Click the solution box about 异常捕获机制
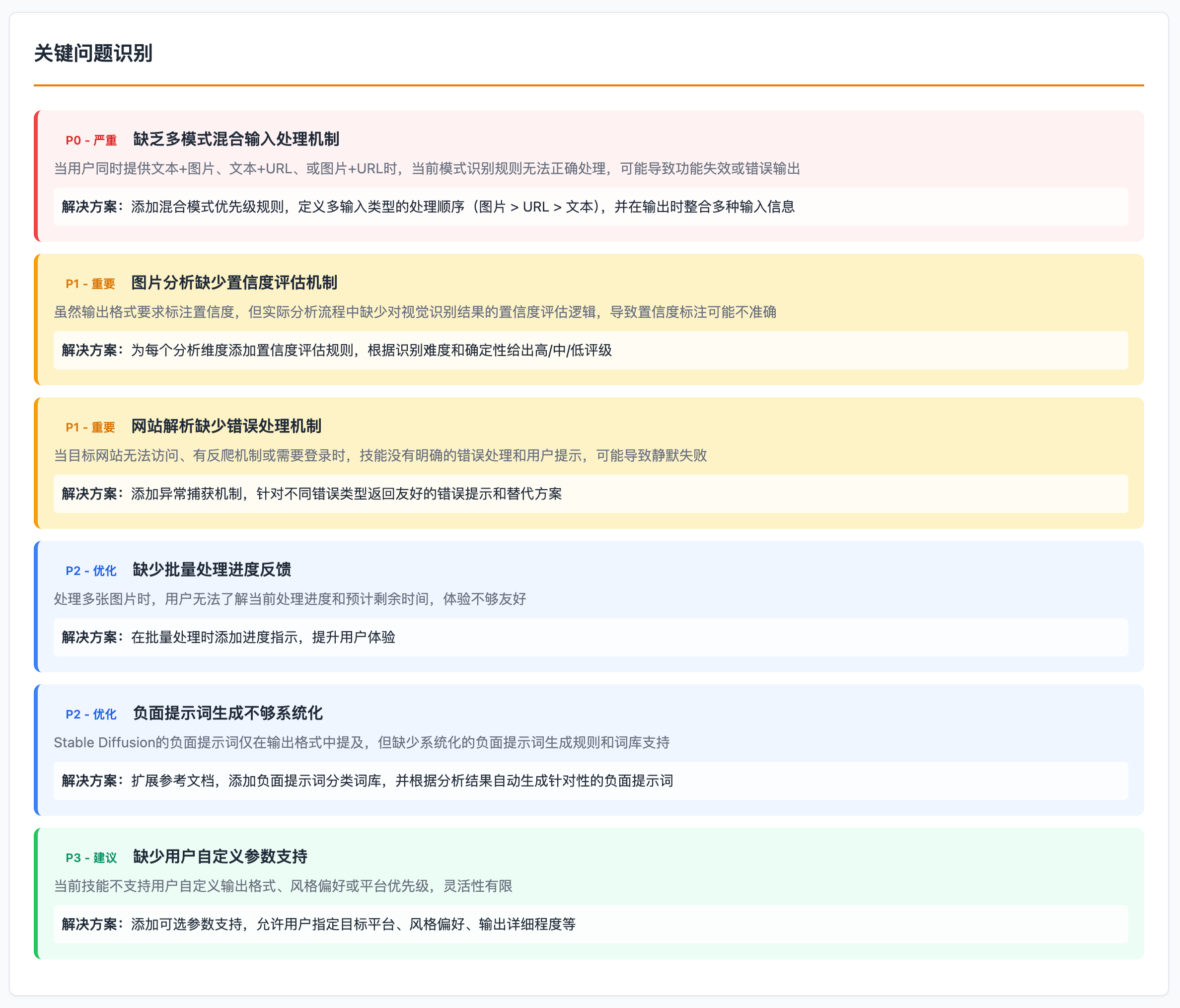1180x1008 pixels. (x=590, y=494)
